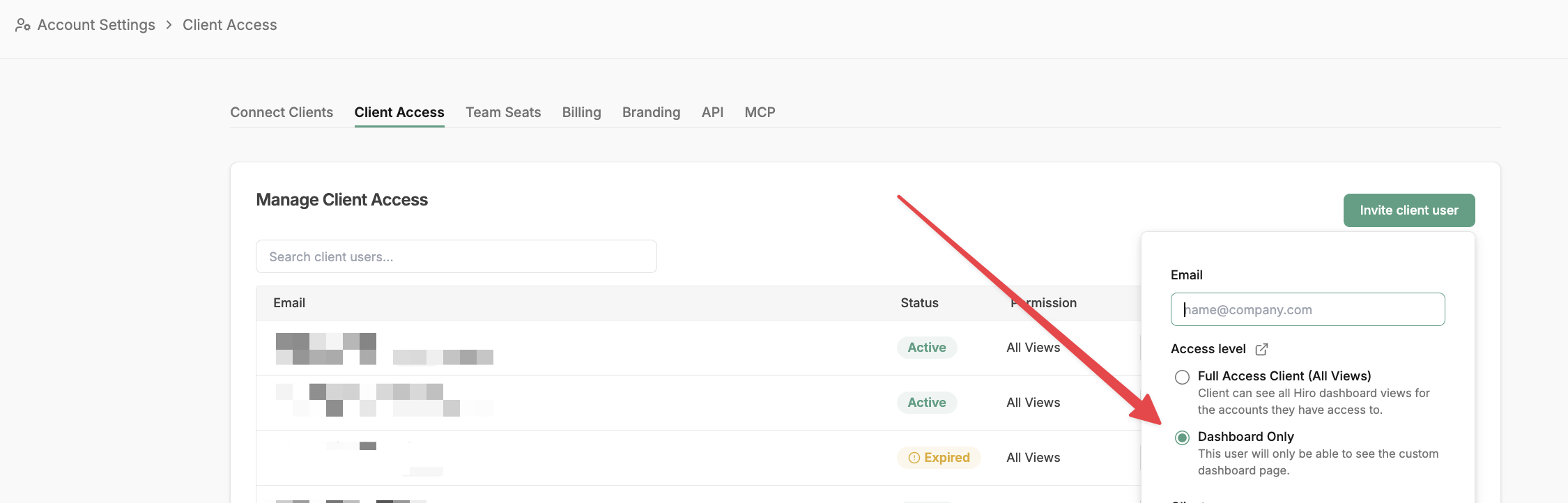1568x503 pixels.
Task: Go to Team Seats tab
Action: pyautogui.click(x=503, y=112)
